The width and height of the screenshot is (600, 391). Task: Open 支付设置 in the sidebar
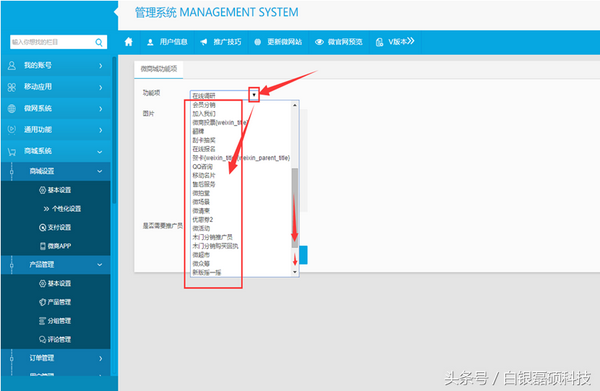[55, 228]
